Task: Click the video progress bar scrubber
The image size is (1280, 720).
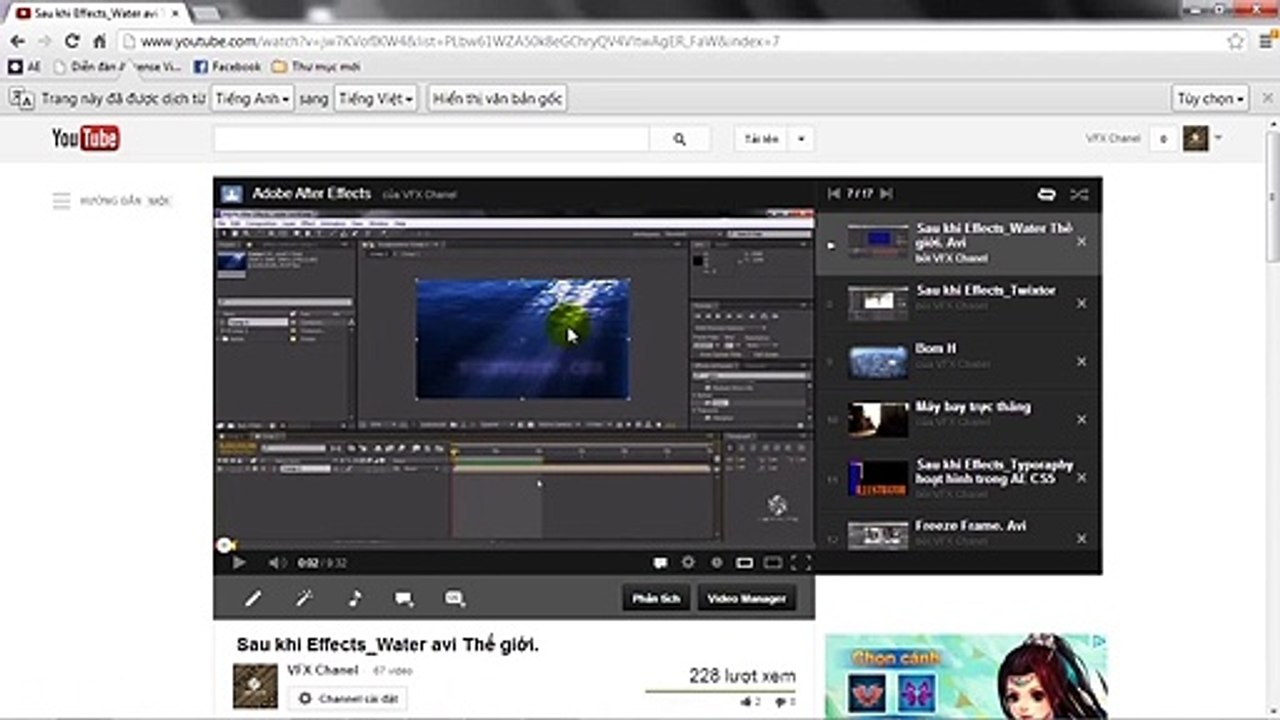Action: [x=225, y=545]
